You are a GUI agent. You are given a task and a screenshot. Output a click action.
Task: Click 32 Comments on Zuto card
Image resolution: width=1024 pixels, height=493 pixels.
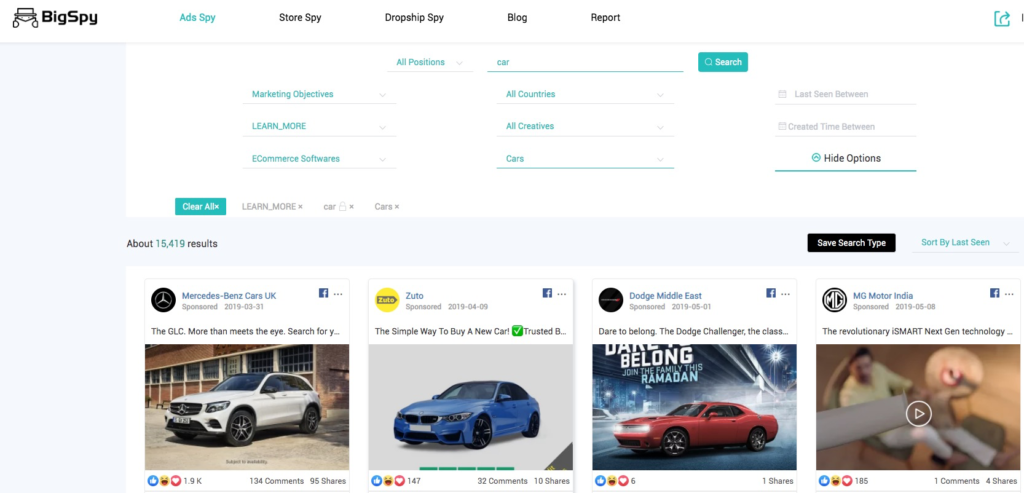coord(502,481)
